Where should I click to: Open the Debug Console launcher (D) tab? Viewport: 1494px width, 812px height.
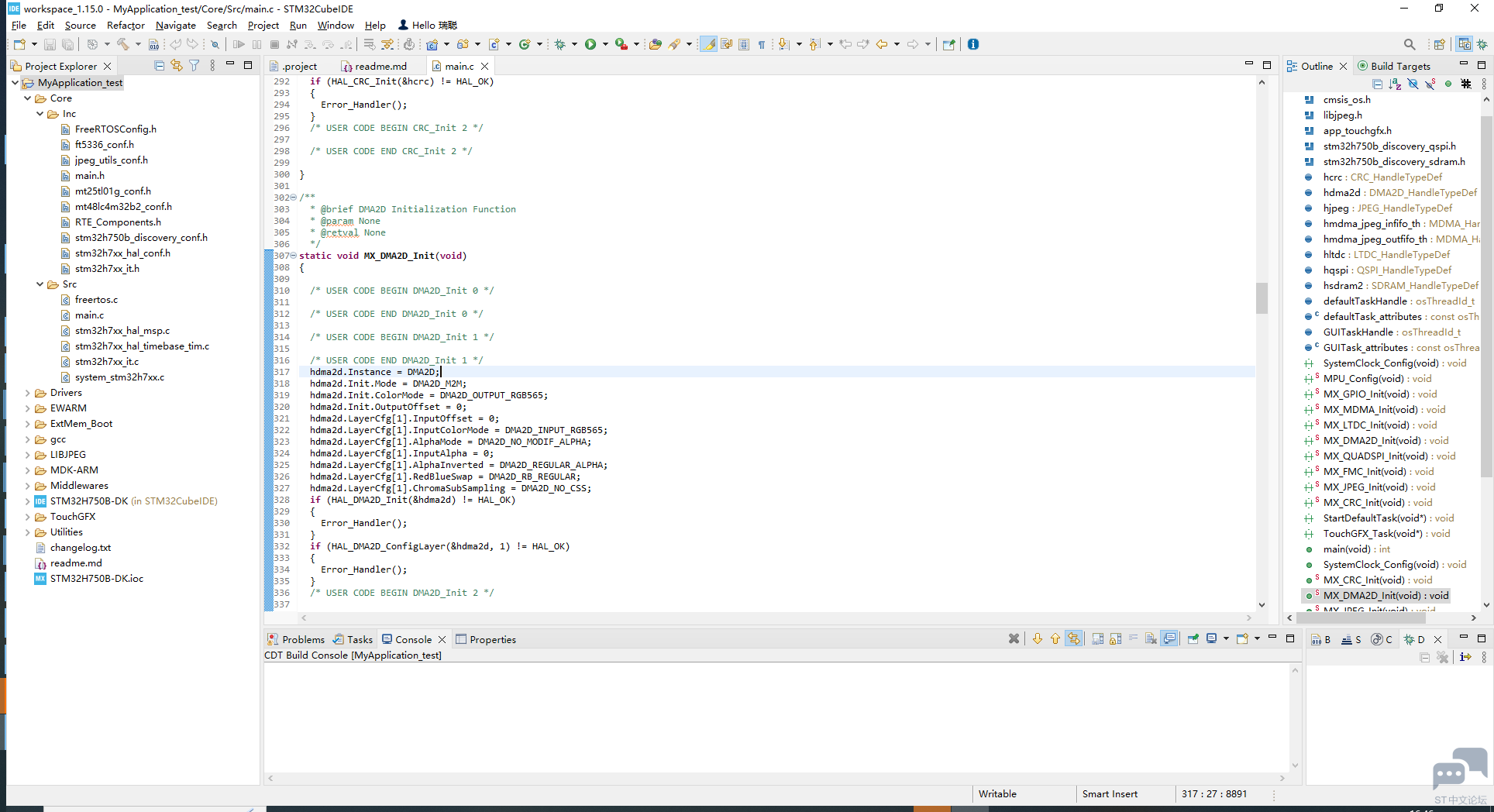pos(1415,639)
